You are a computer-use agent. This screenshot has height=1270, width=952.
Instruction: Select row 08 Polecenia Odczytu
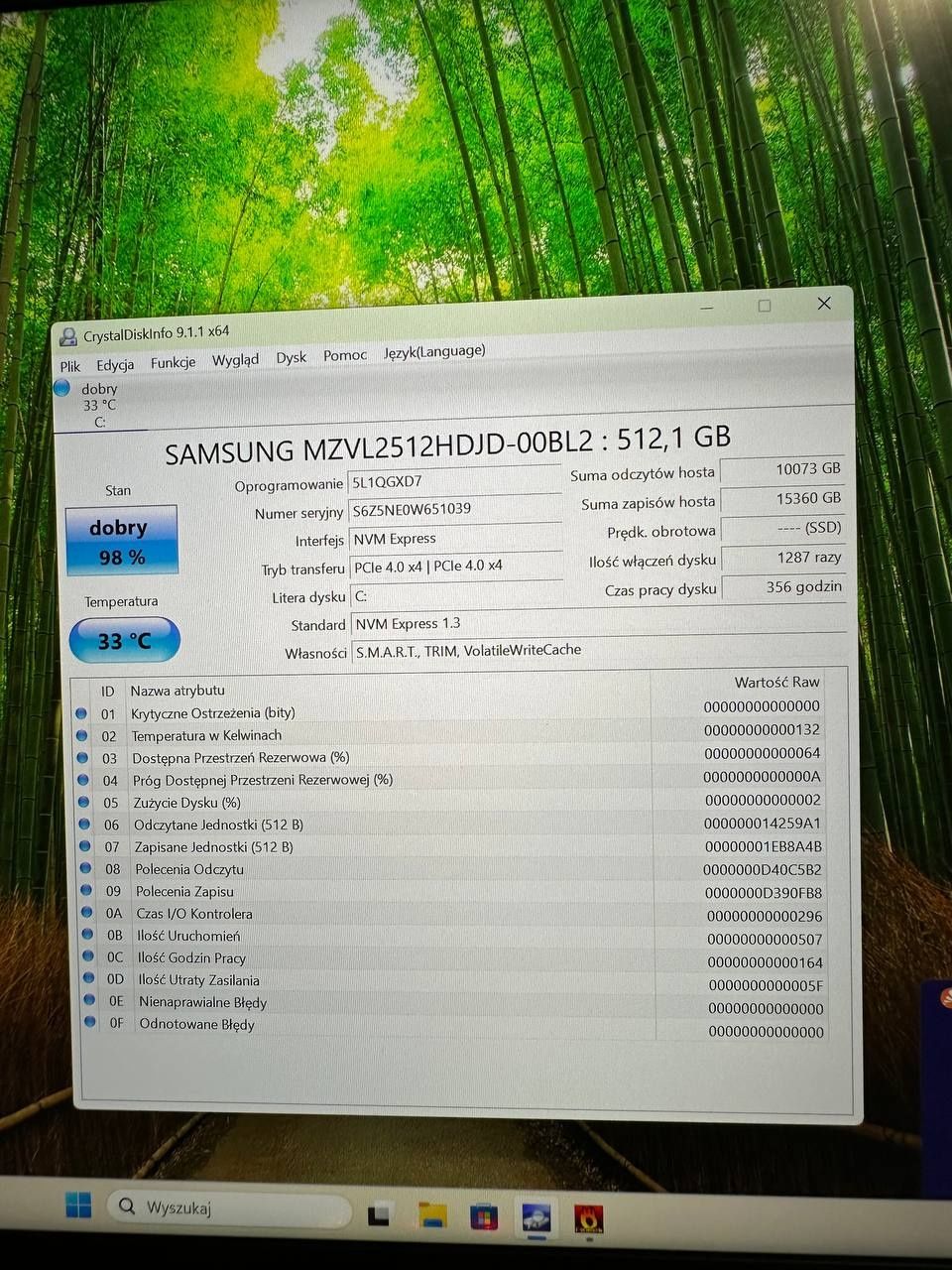[x=452, y=870]
